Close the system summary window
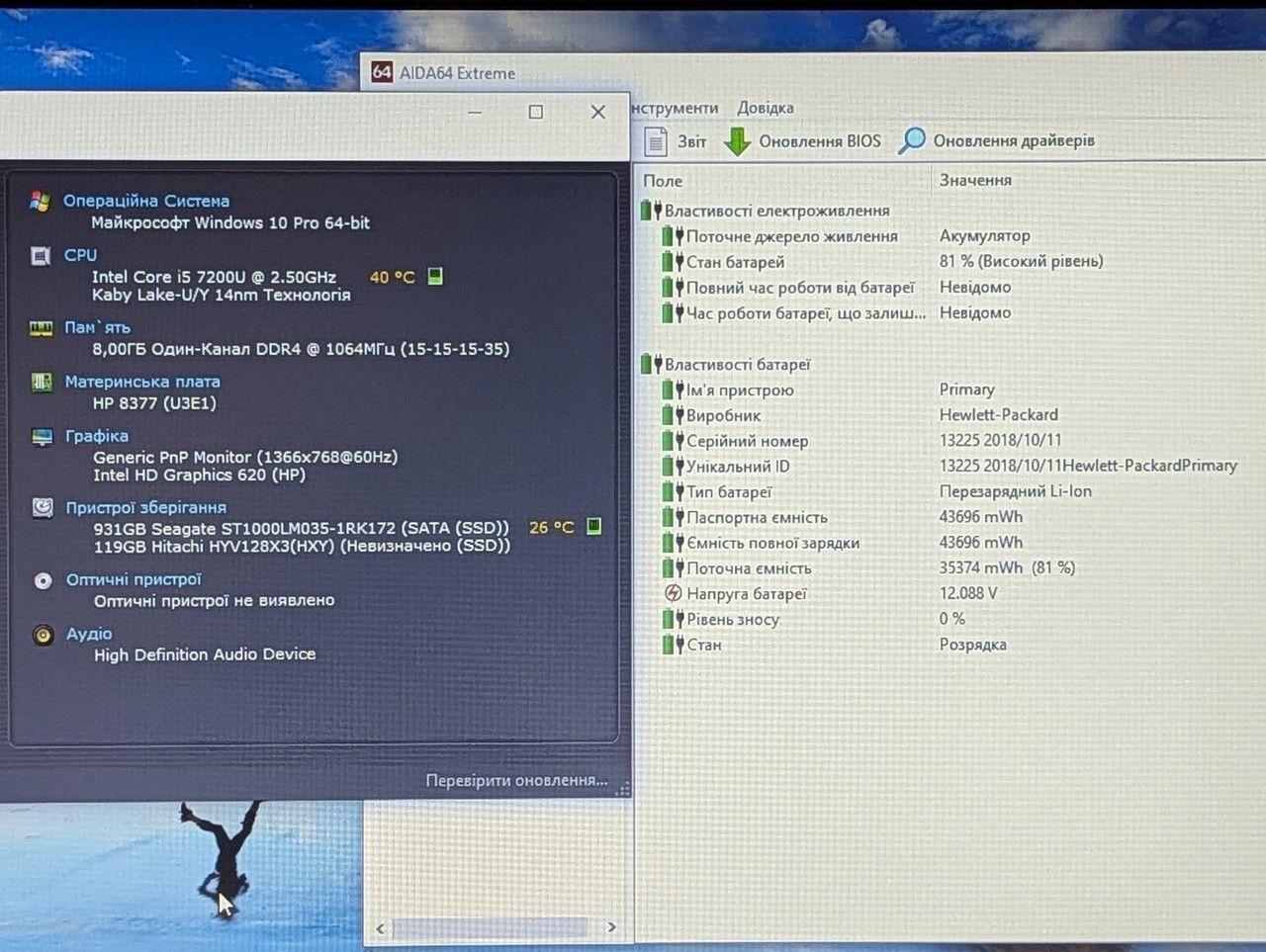This screenshot has width=1266, height=952. (598, 112)
